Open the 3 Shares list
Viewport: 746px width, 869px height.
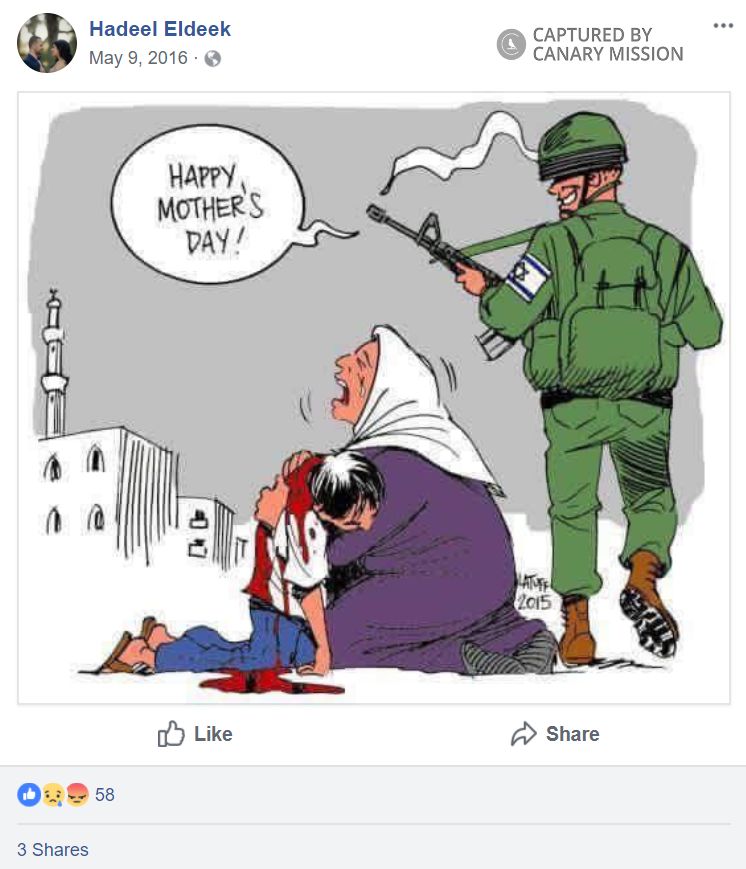(x=53, y=850)
